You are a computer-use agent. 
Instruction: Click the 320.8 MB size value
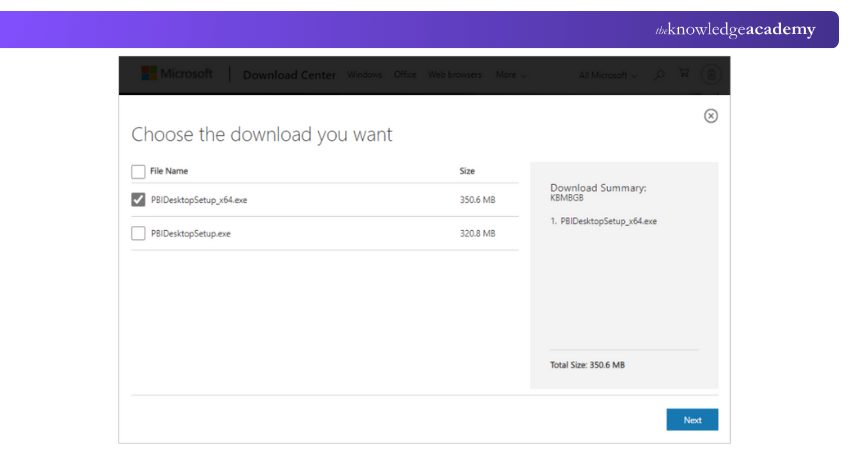tap(478, 234)
